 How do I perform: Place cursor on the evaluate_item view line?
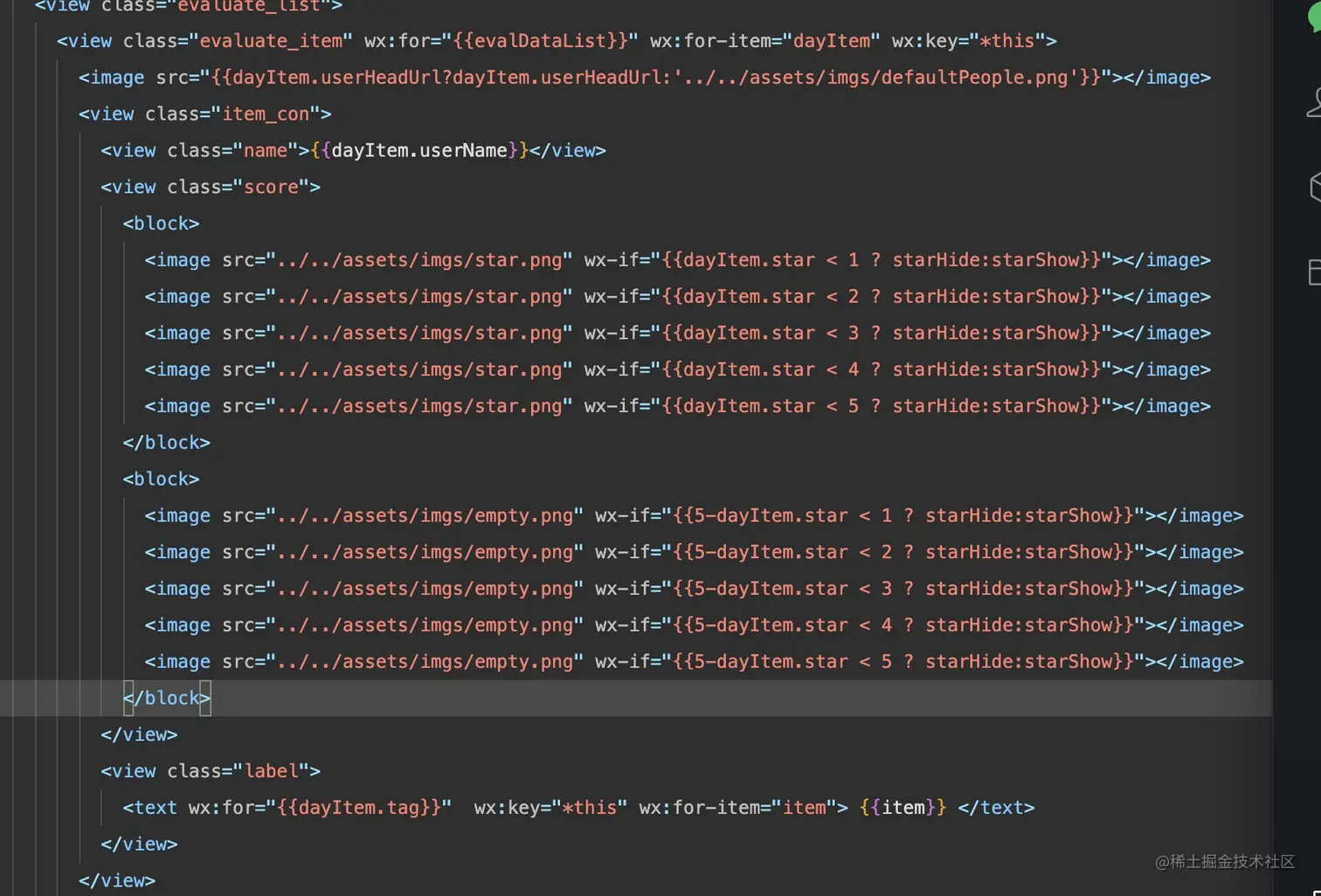[x=557, y=41]
